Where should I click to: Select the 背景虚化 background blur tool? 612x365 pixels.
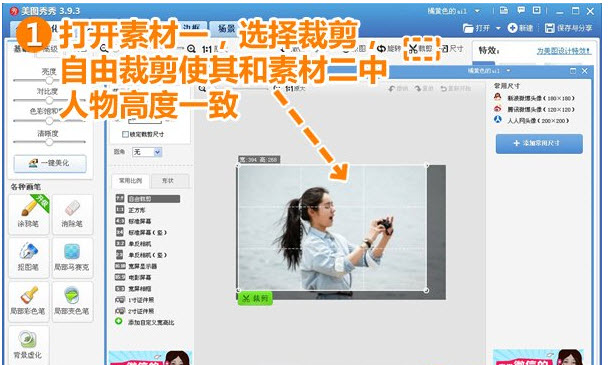tap(28, 345)
